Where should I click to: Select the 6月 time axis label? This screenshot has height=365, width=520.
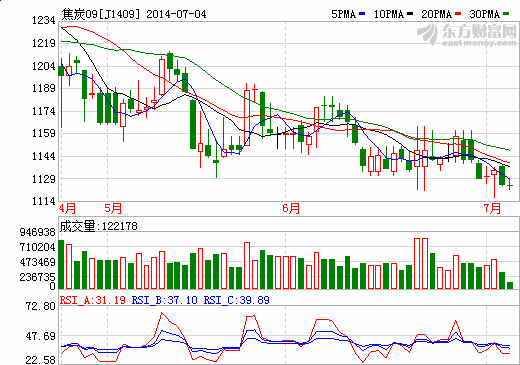(x=291, y=209)
